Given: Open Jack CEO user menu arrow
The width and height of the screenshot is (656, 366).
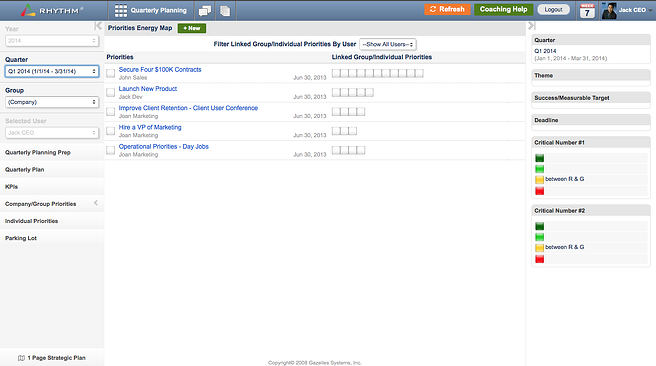Looking at the screenshot, I should pyautogui.click(x=651, y=10).
